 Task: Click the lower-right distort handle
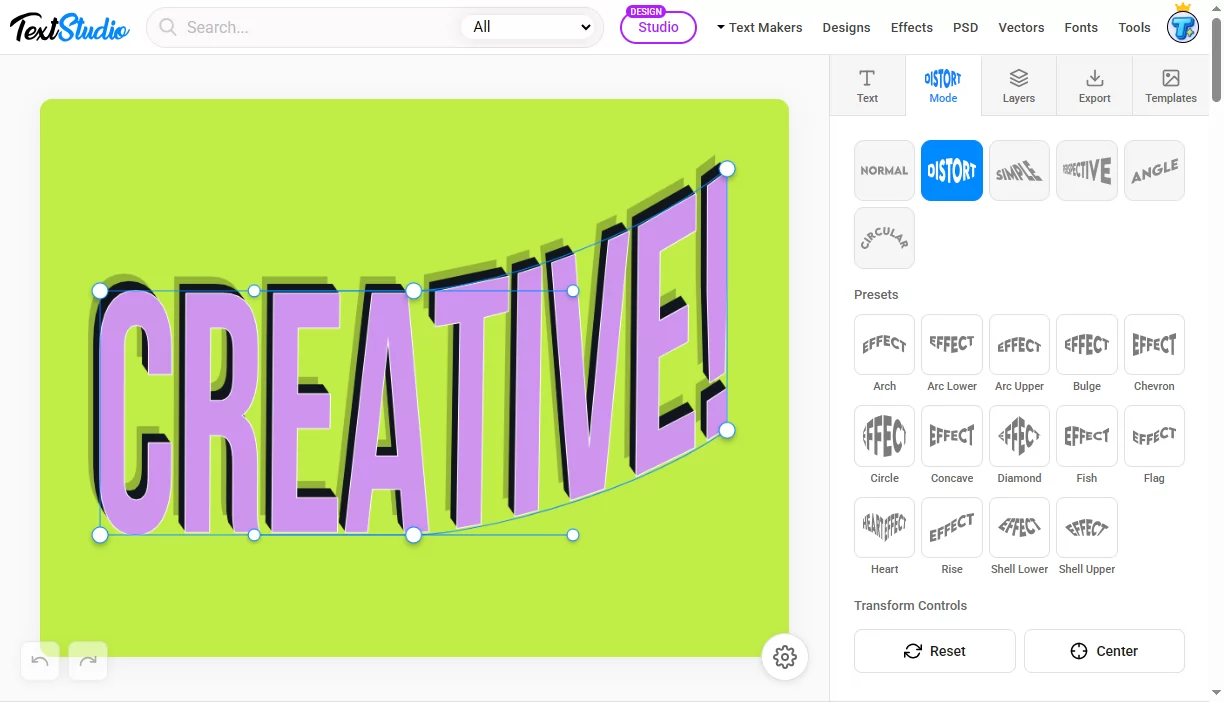(727, 430)
